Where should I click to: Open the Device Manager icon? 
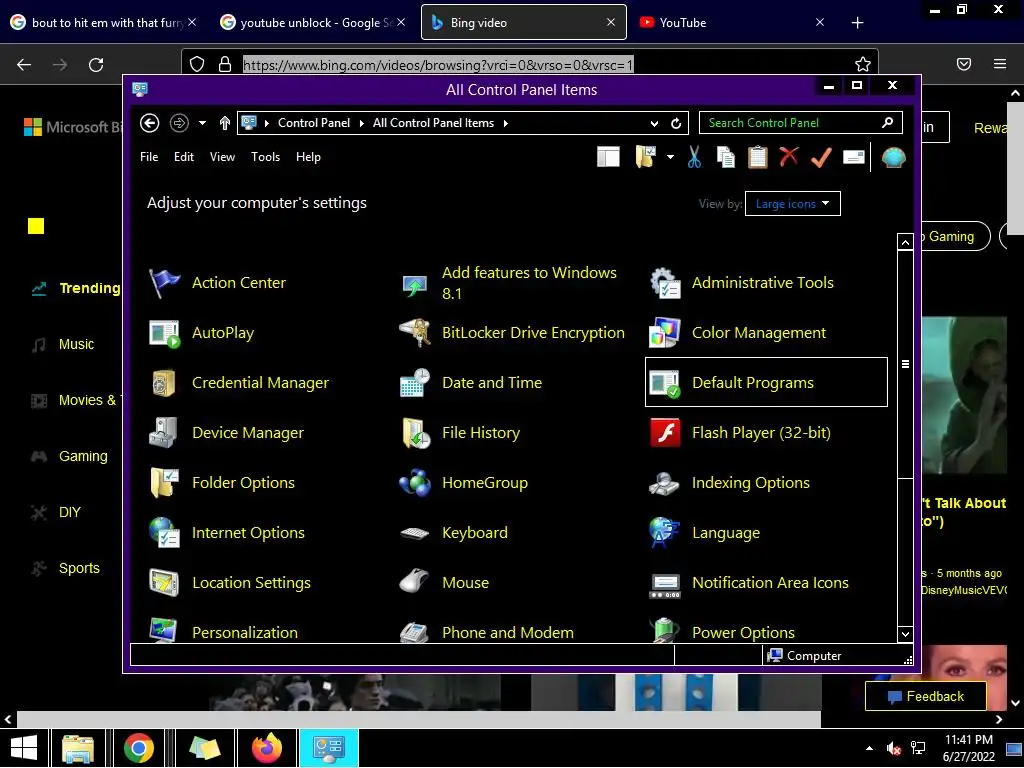[163, 433]
